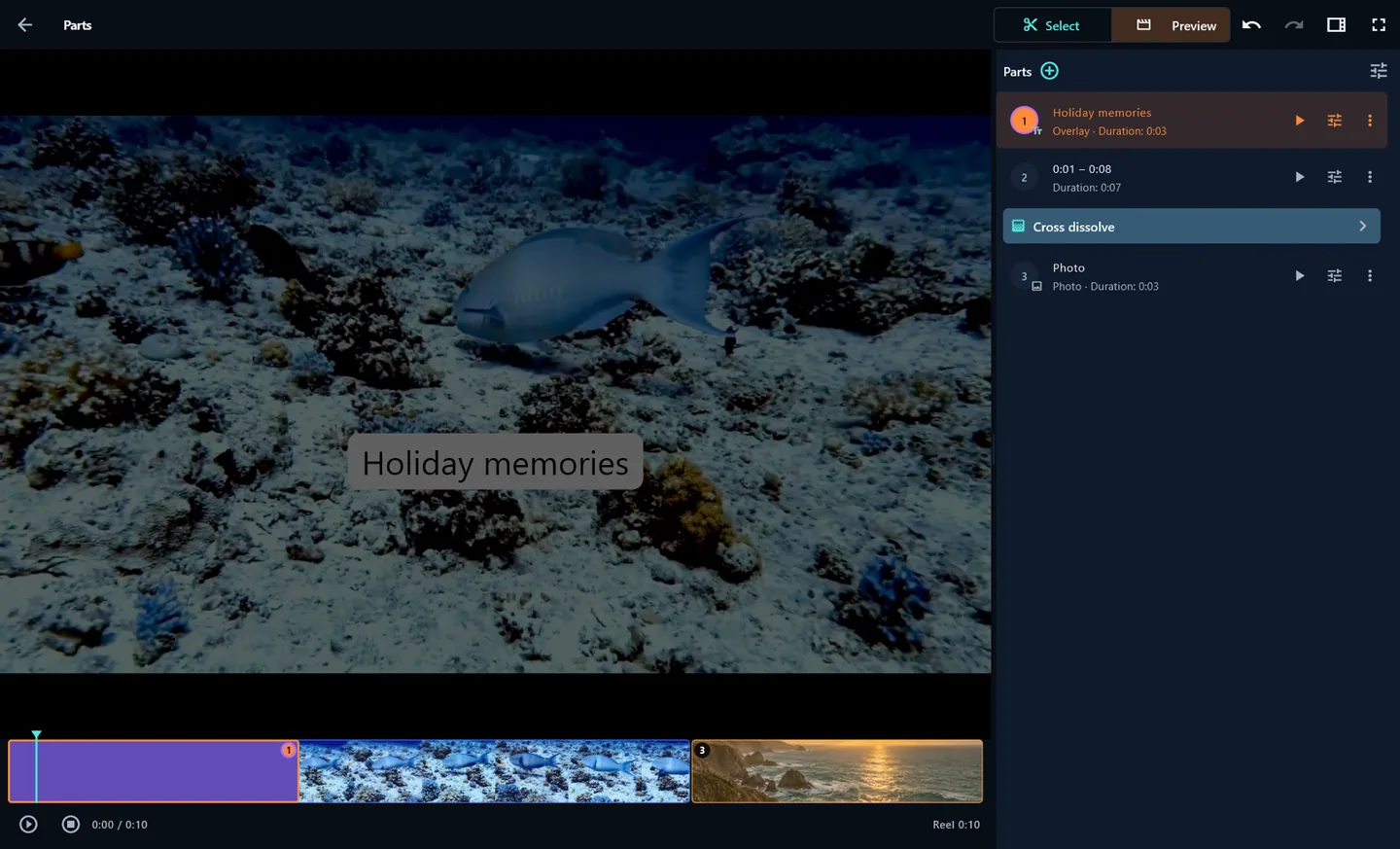Play the Holiday memories part
Screen dimensions: 1400x849
point(1299,121)
